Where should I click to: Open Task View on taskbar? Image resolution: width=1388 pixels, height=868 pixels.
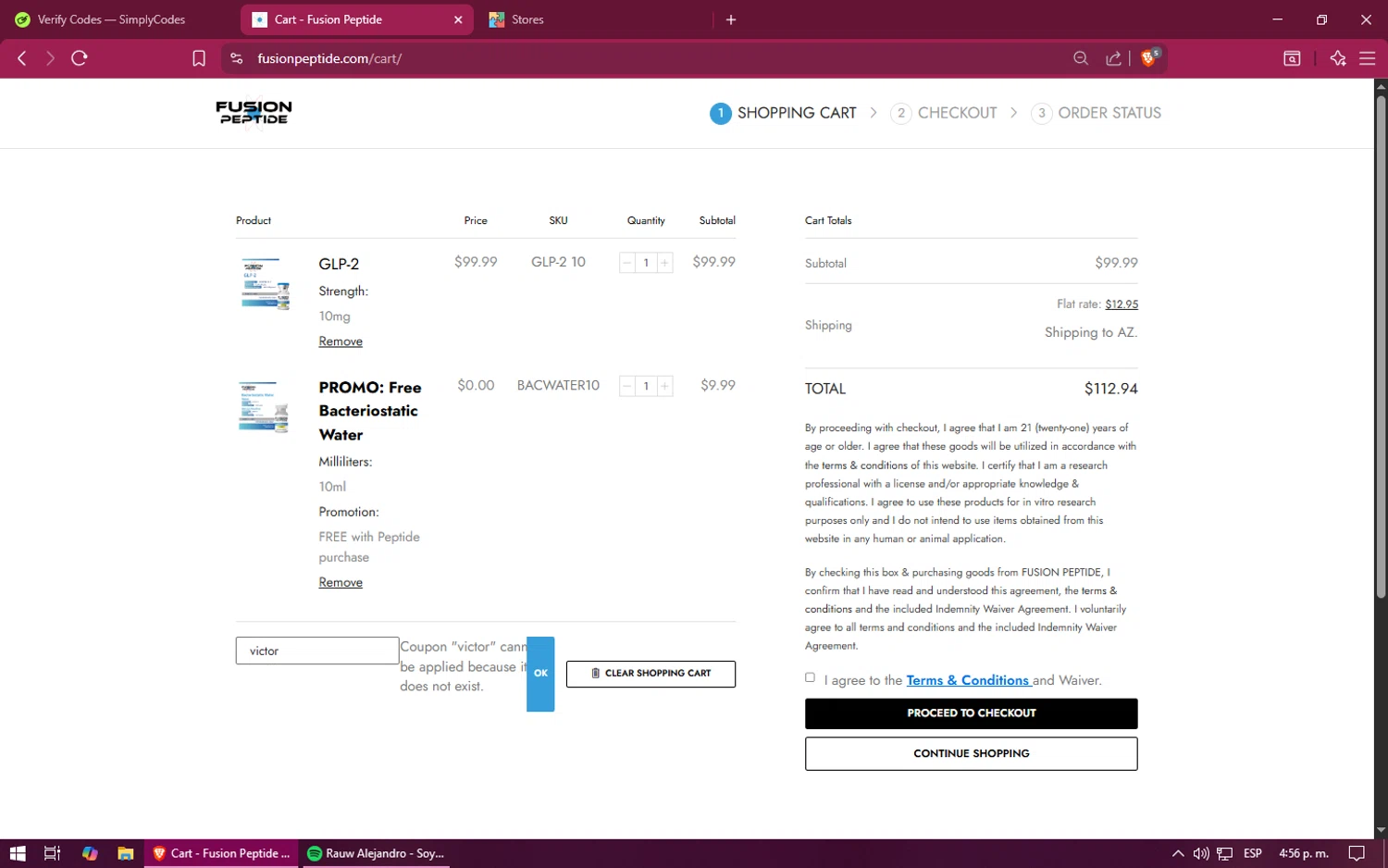tap(53, 853)
